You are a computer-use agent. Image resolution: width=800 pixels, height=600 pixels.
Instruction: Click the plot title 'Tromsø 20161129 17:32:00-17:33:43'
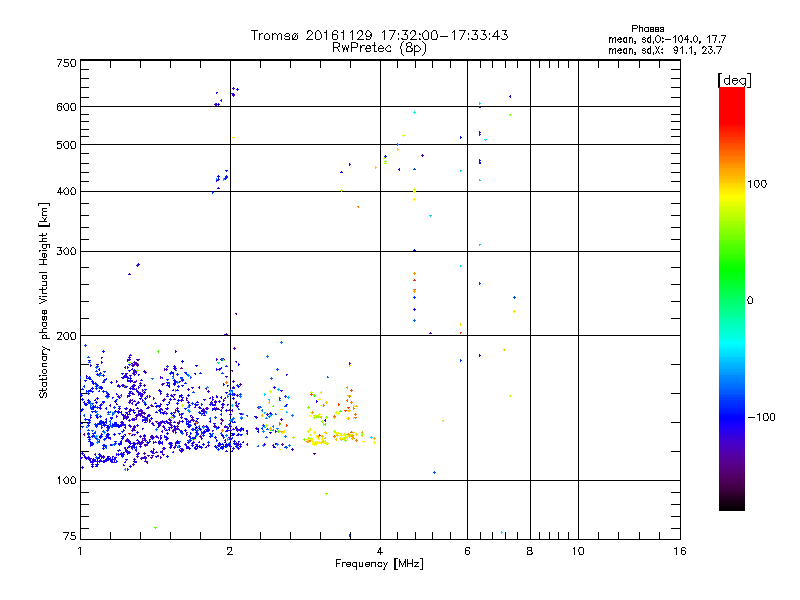pos(379,35)
